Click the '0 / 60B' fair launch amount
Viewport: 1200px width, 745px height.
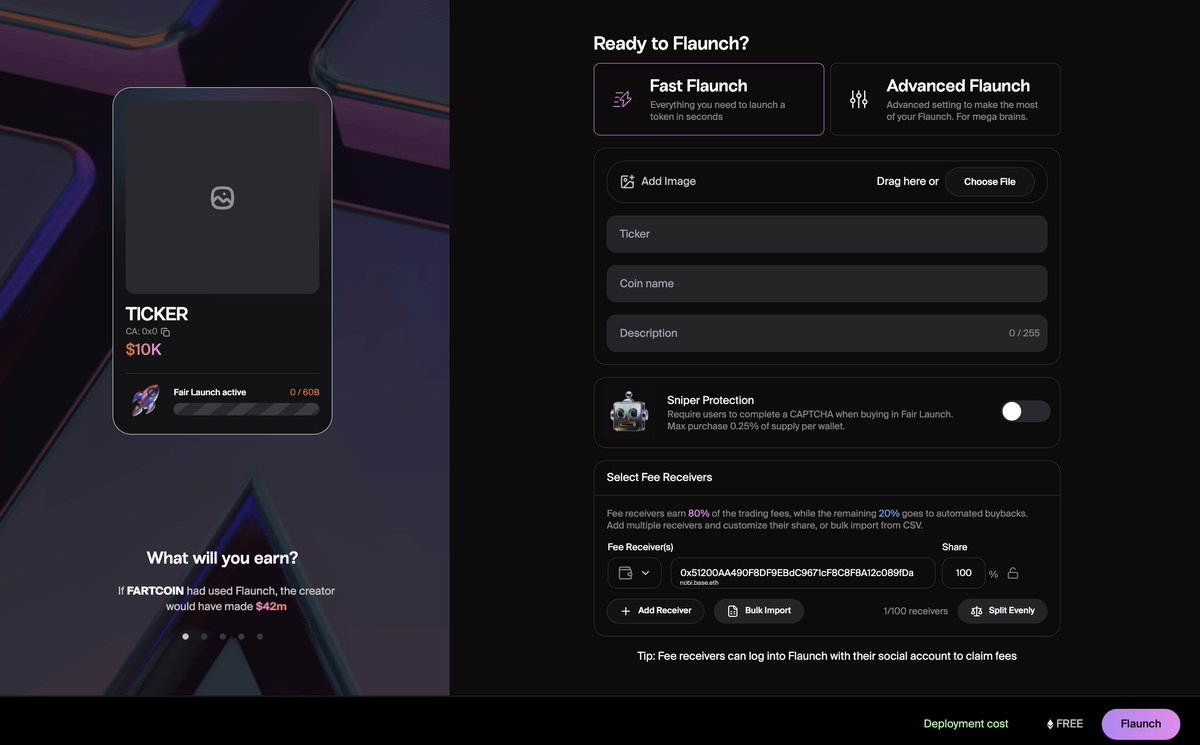coord(305,392)
